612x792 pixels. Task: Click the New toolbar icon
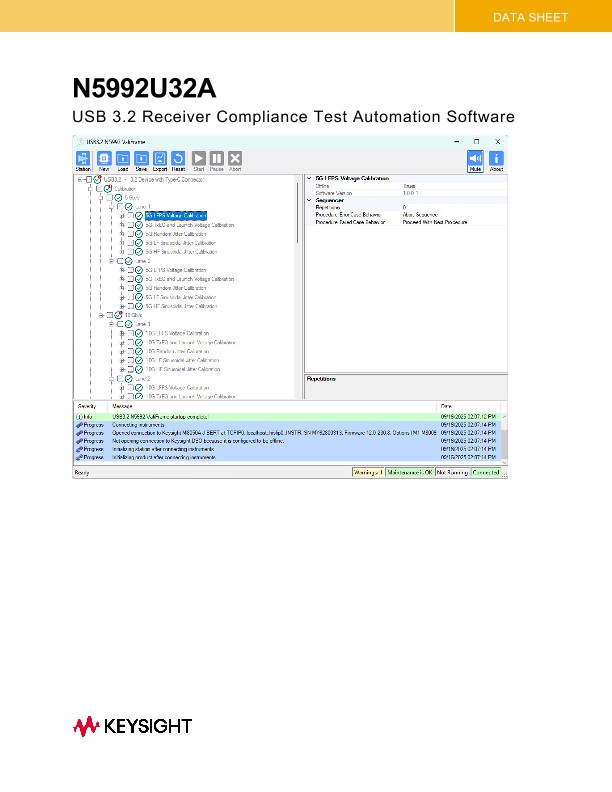click(104, 161)
